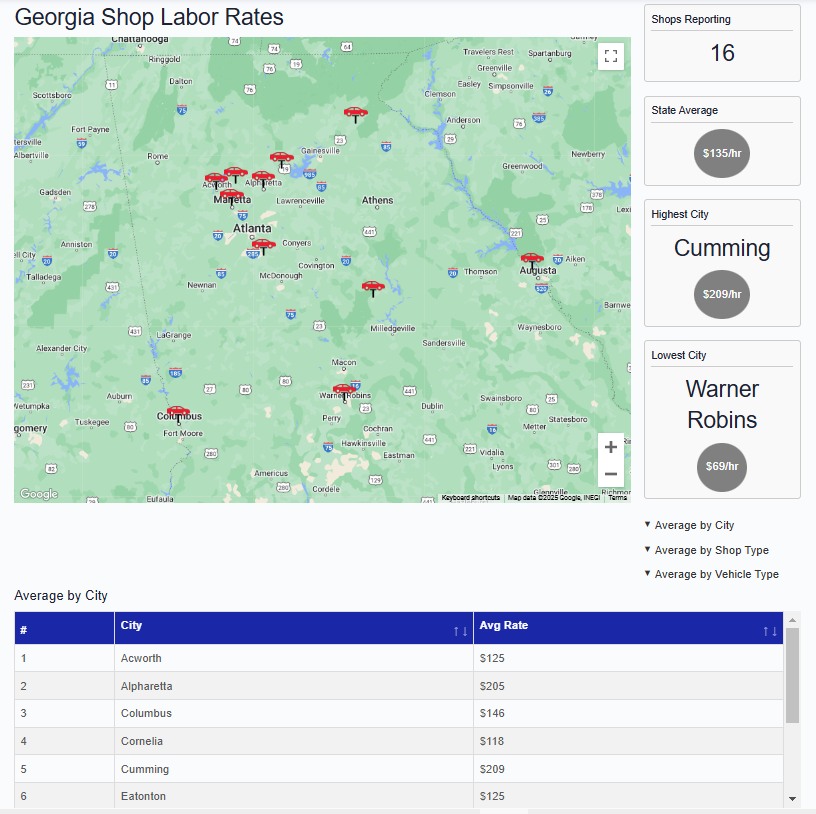Click the northernmost red car marker above Gainesville
This screenshot has height=814, width=816.
click(x=355, y=115)
